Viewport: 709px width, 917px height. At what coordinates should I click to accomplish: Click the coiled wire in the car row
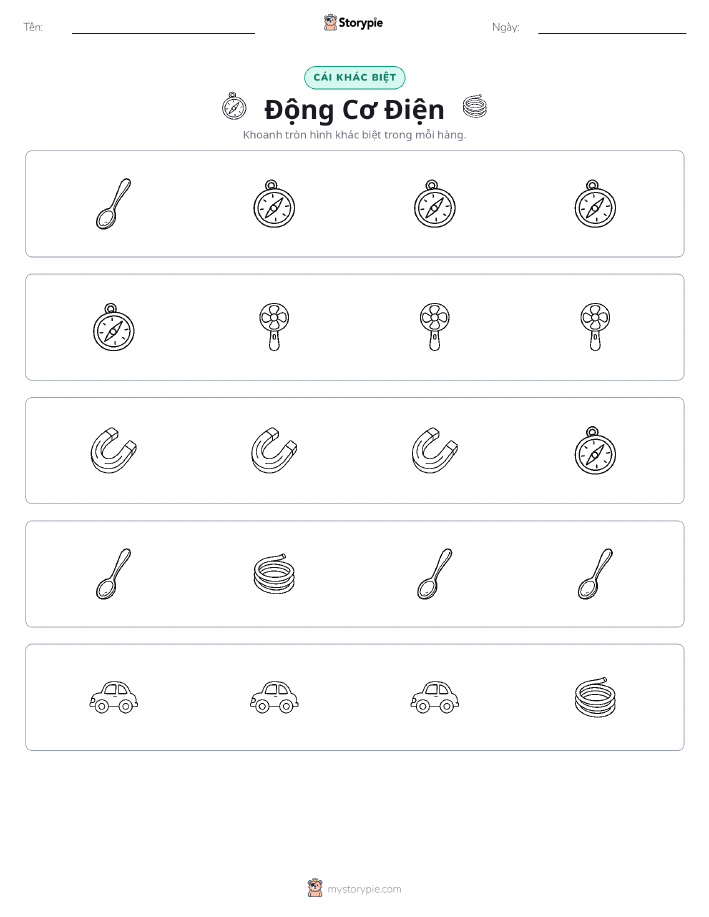(595, 697)
